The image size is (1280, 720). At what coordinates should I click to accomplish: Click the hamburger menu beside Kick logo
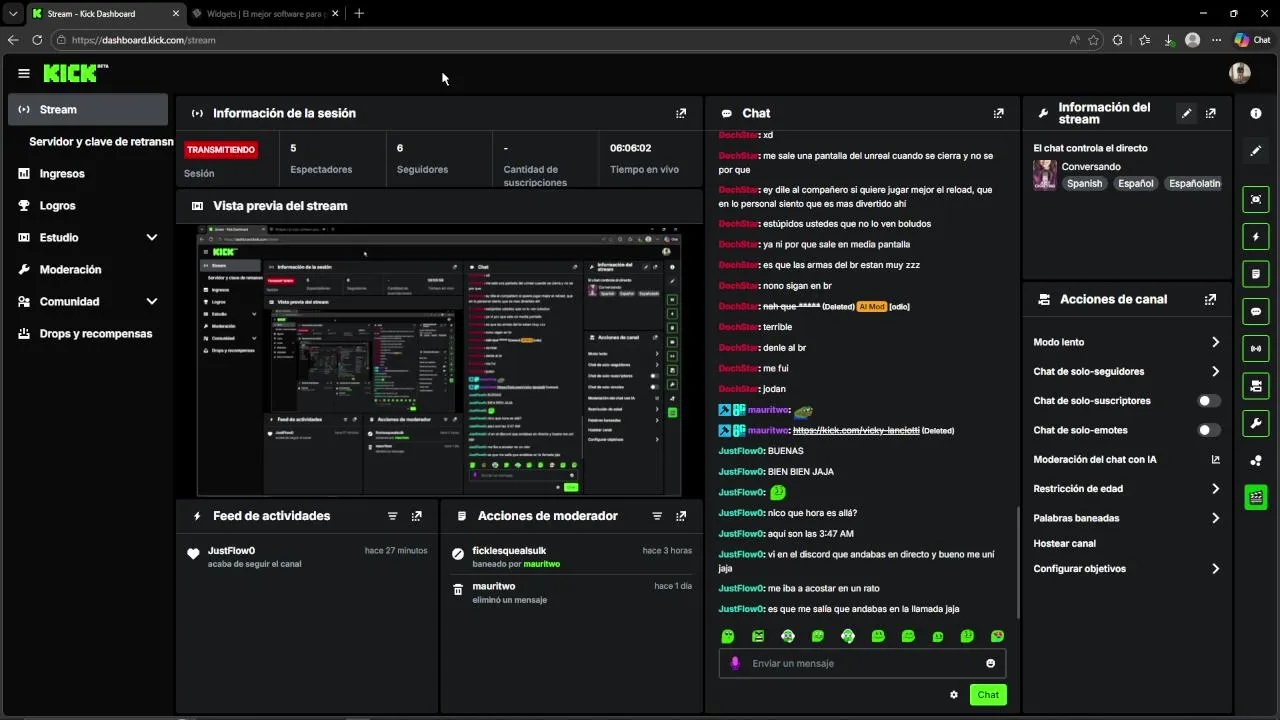24,73
